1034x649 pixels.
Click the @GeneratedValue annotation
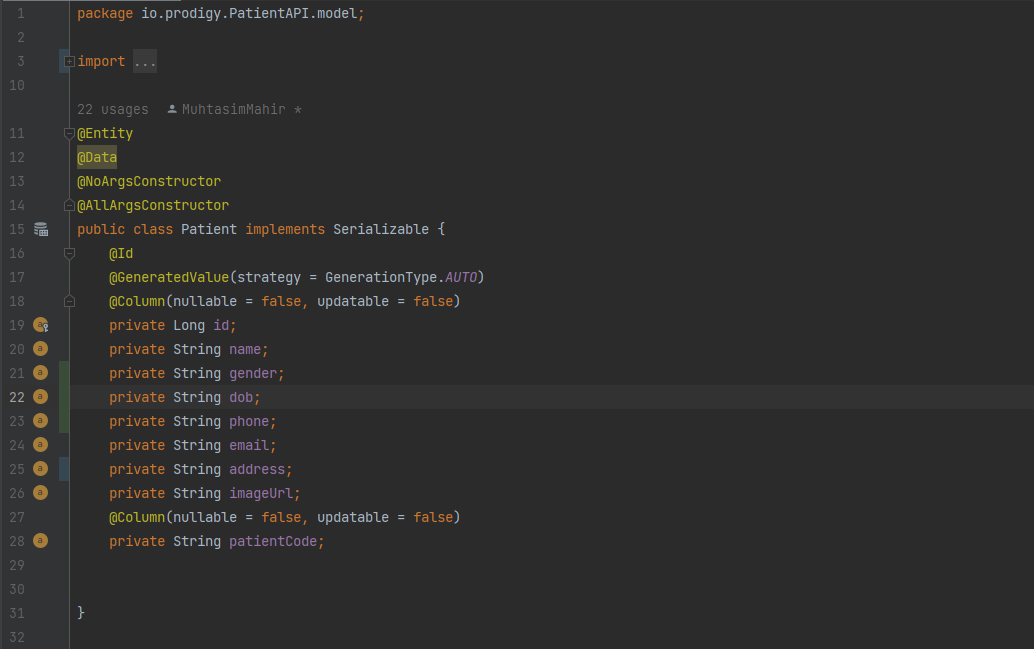169,278
